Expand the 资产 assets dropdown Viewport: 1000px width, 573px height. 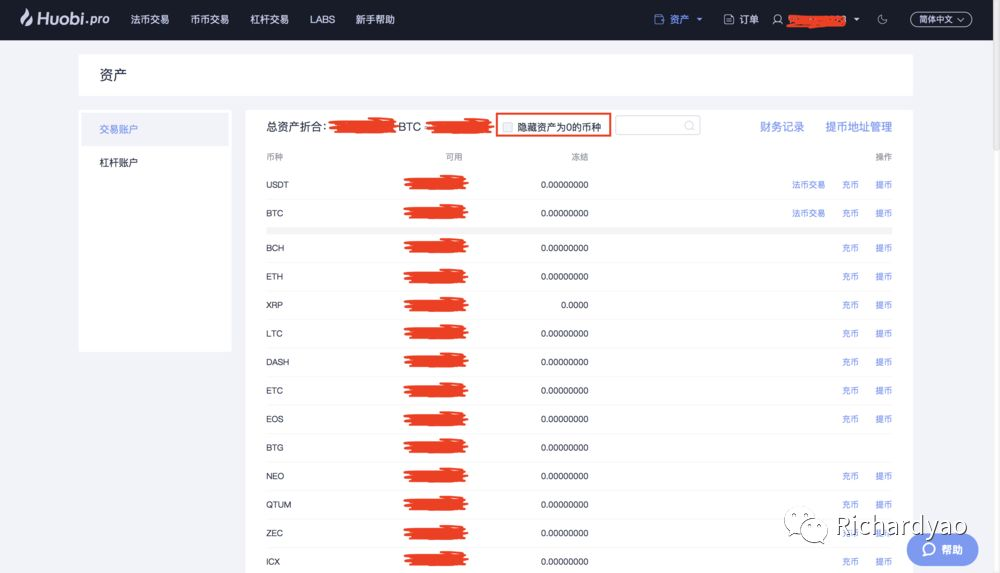point(678,19)
